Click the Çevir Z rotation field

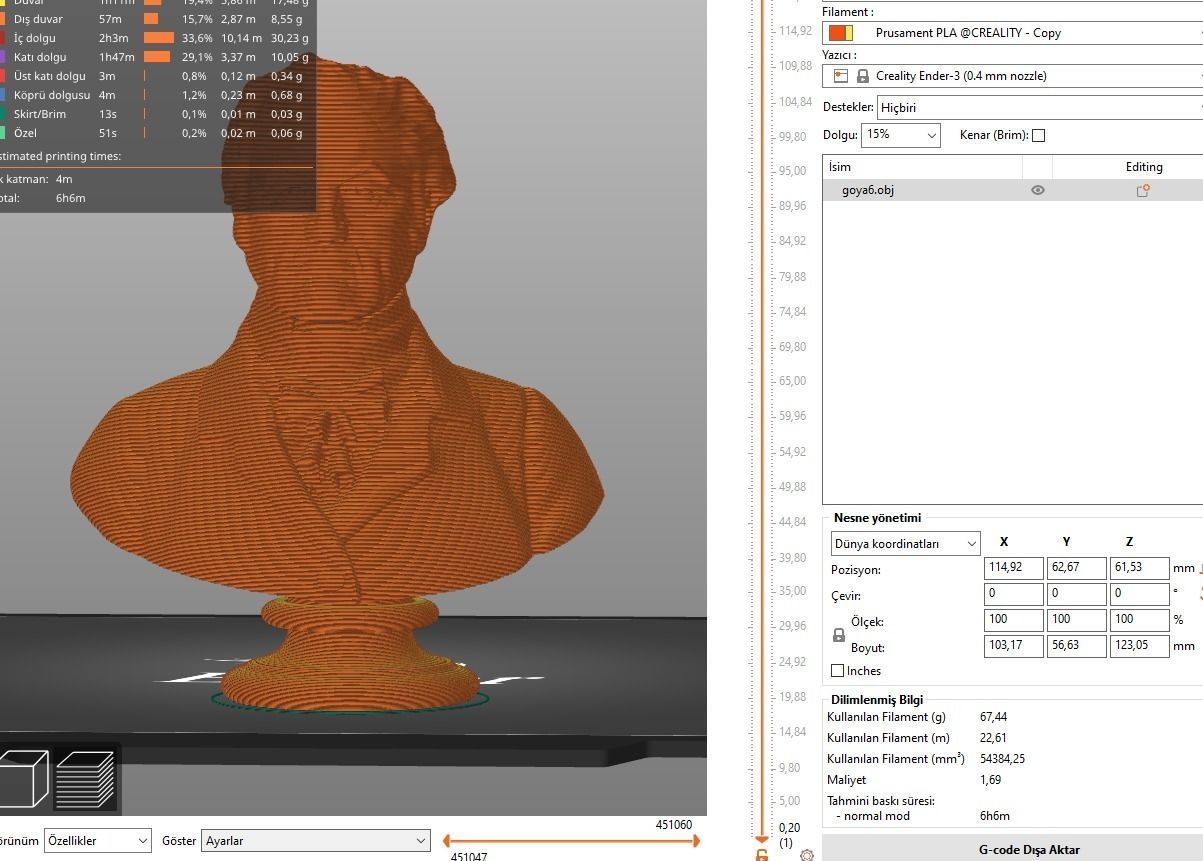[1139, 593]
